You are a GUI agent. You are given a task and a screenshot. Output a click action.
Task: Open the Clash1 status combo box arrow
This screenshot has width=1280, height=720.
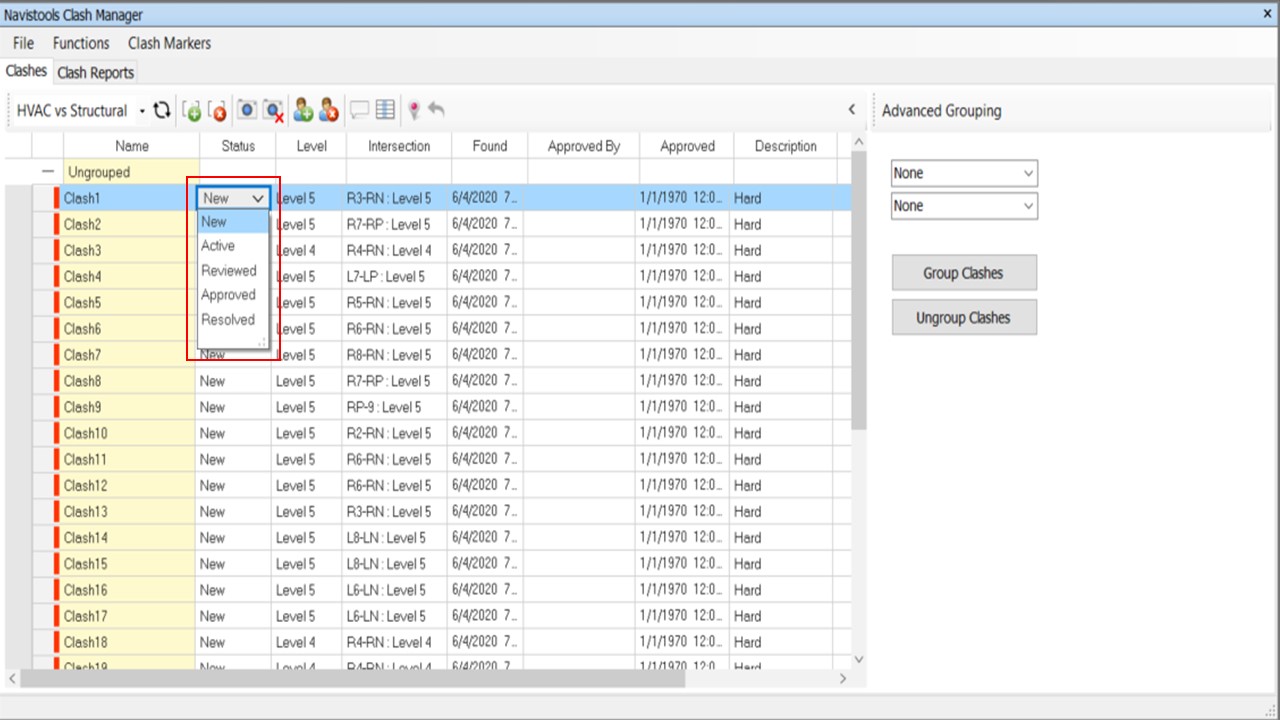click(258, 198)
